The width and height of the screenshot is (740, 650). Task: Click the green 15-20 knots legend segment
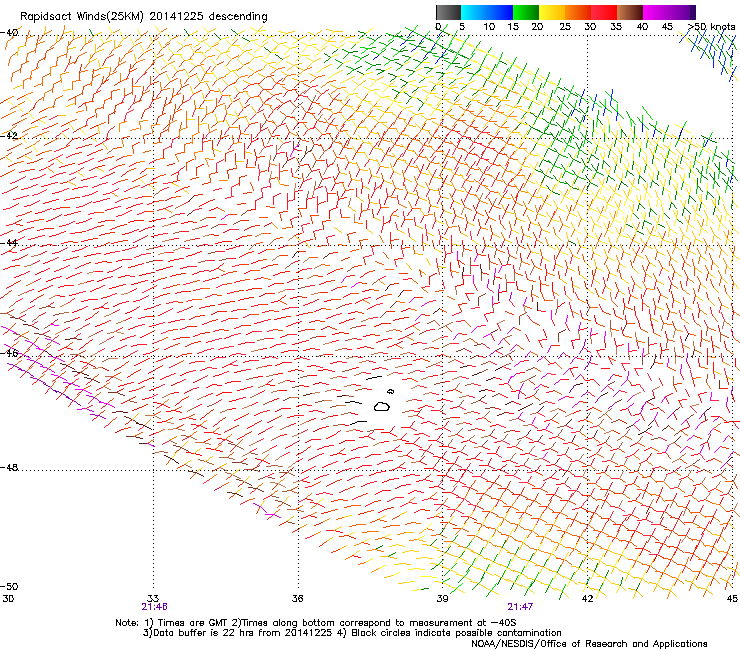tap(526, 12)
